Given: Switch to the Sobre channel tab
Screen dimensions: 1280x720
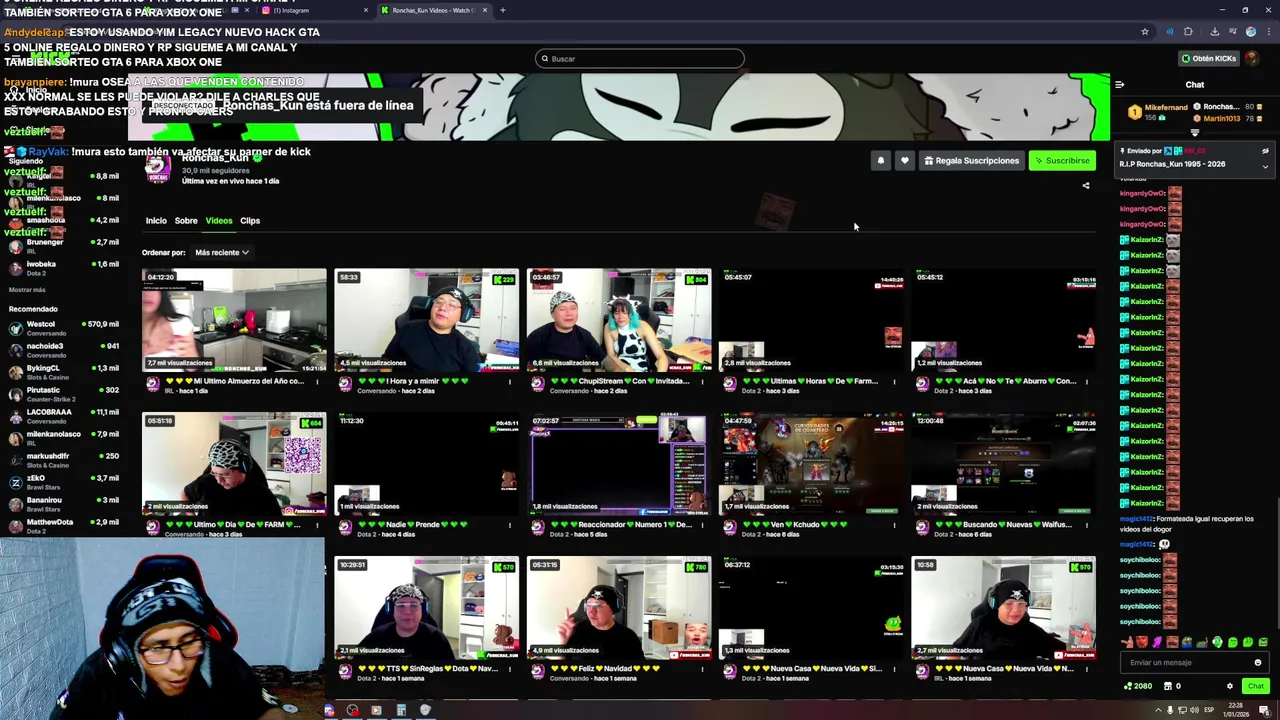Looking at the screenshot, I should (186, 221).
